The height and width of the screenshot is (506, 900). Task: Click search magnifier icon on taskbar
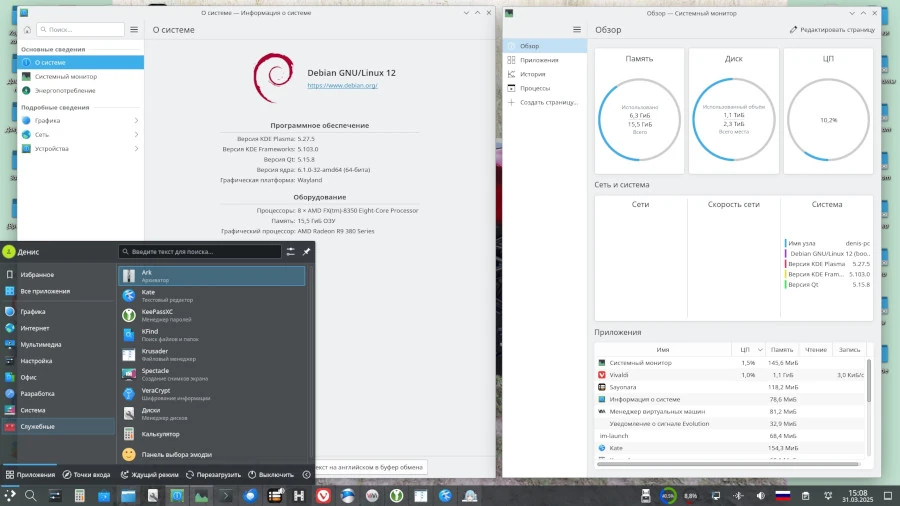[30, 495]
